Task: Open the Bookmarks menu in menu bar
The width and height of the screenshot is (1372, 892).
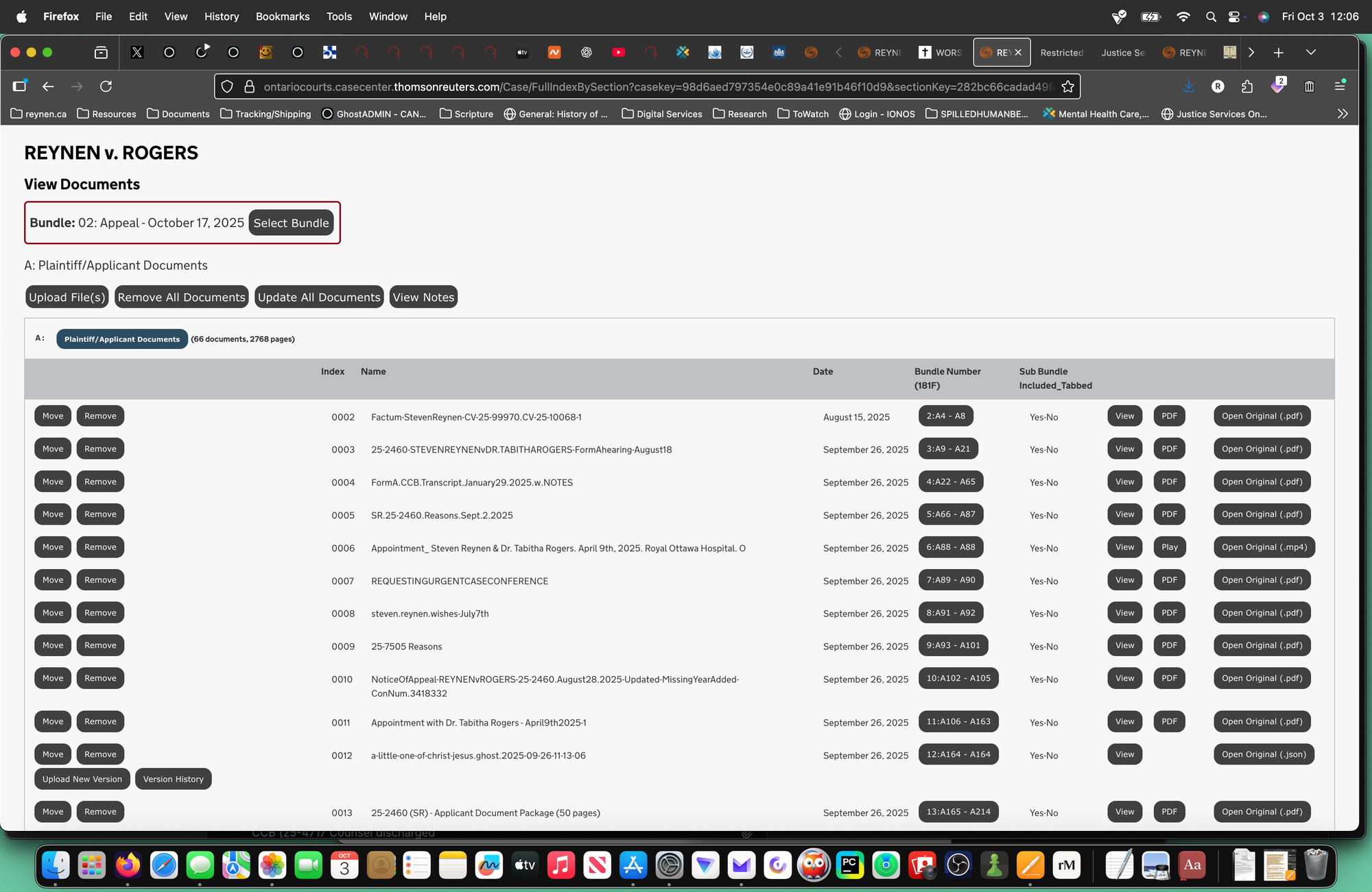Action: tap(282, 16)
